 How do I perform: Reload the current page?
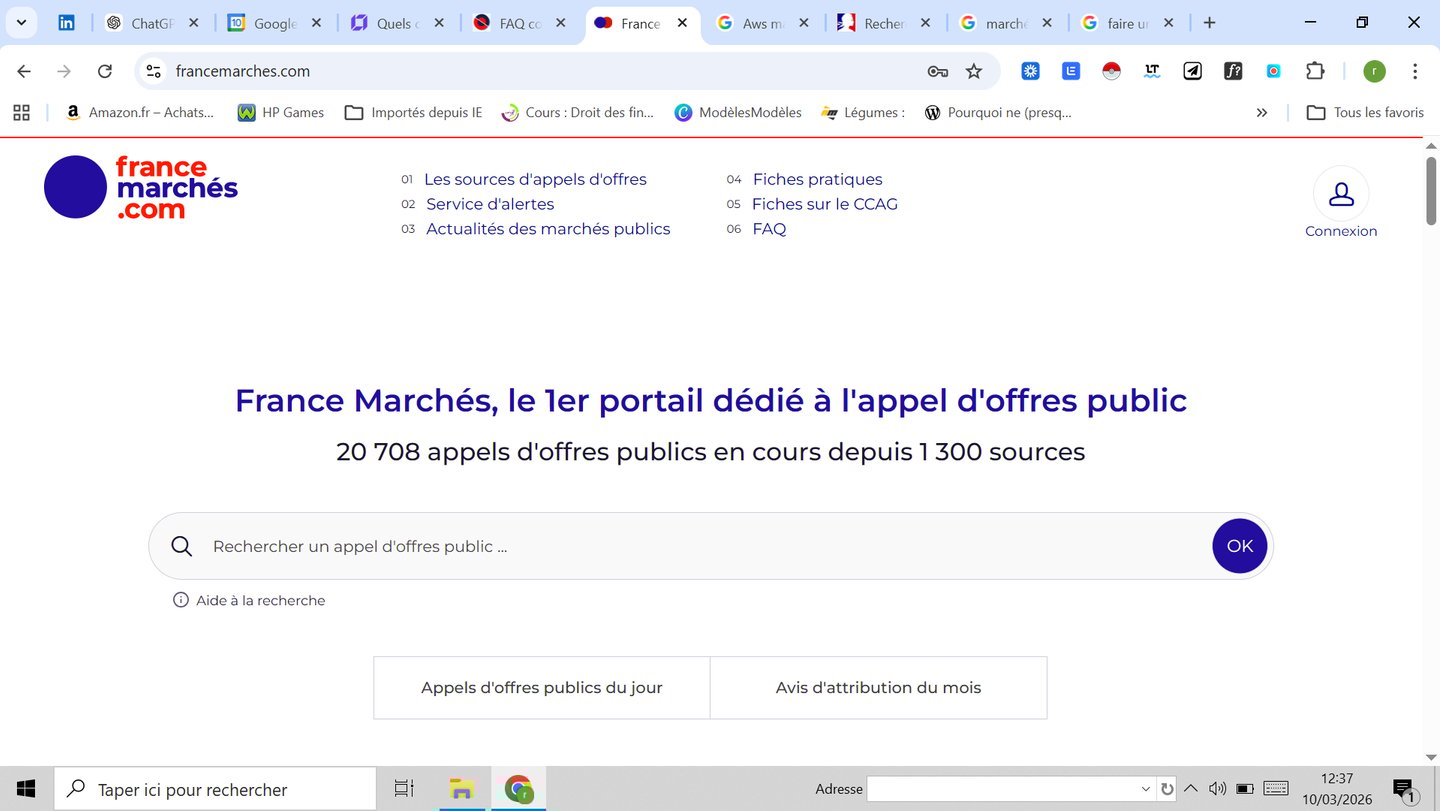pyautogui.click(x=104, y=71)
